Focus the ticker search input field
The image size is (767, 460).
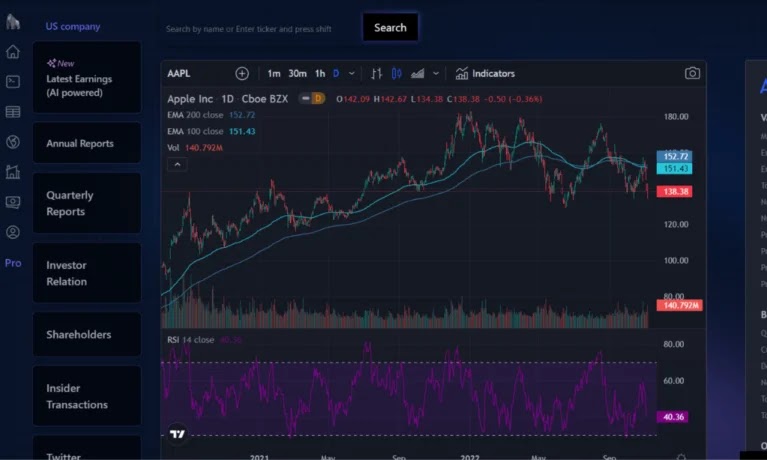click(x=260, y=29)
